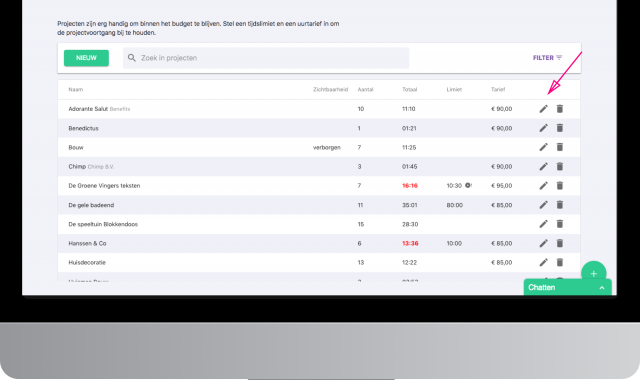Click the Aantal column header
640x380 pixels.
[365, 89]
